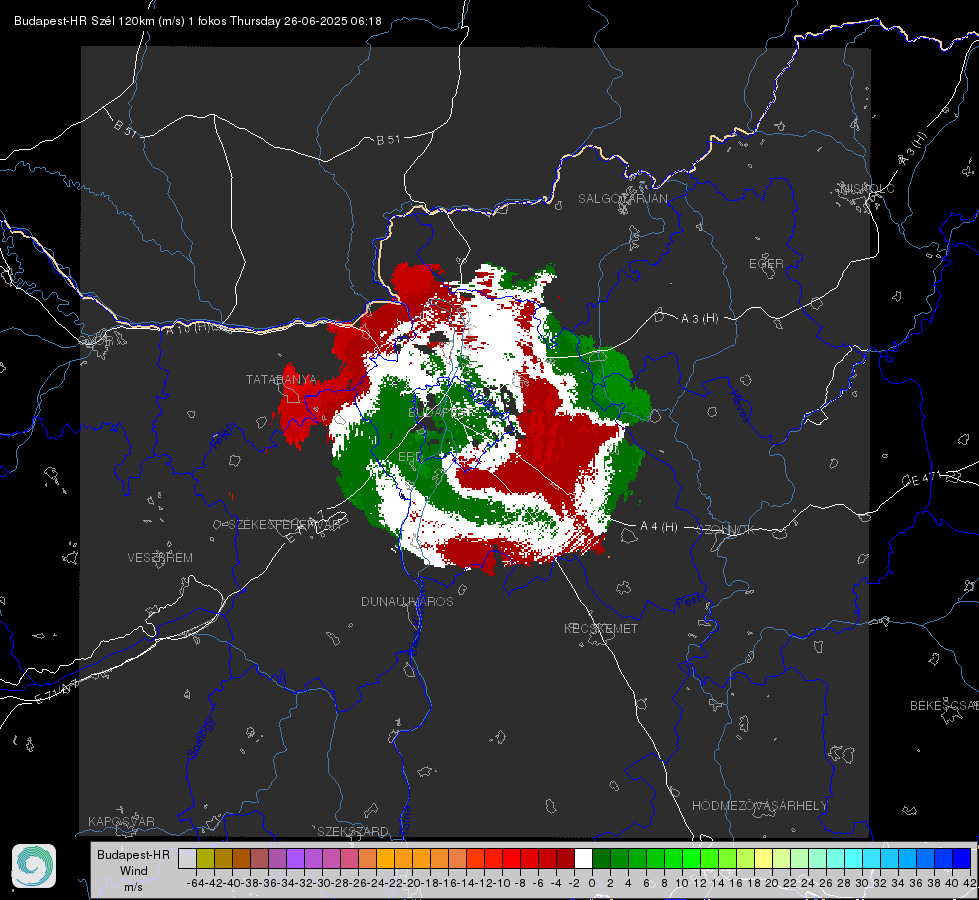Click the olive legend swatch above -64
This screenshot has height=900, width=979.
(205, 858)
